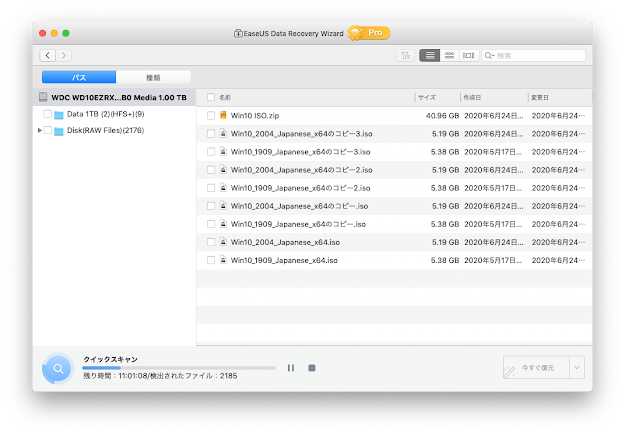The height and width of the screenshot is (435, 625).
Task: Sort by 作成日 column header
Action: click(472, 97)
